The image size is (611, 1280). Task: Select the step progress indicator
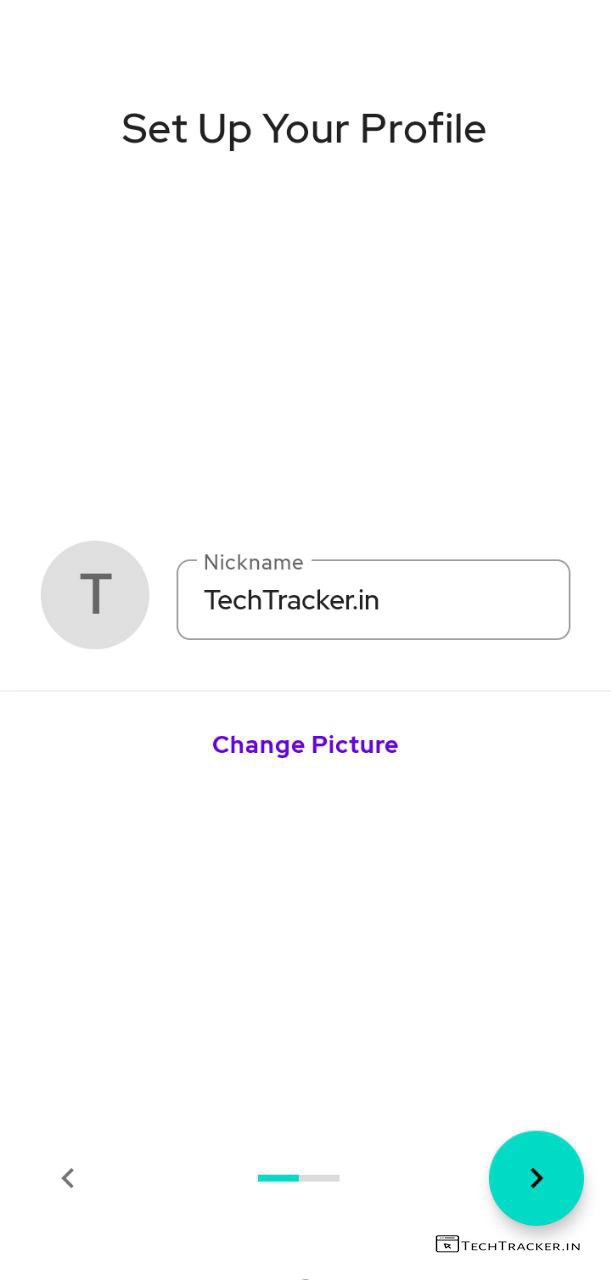coord(298,1178)
